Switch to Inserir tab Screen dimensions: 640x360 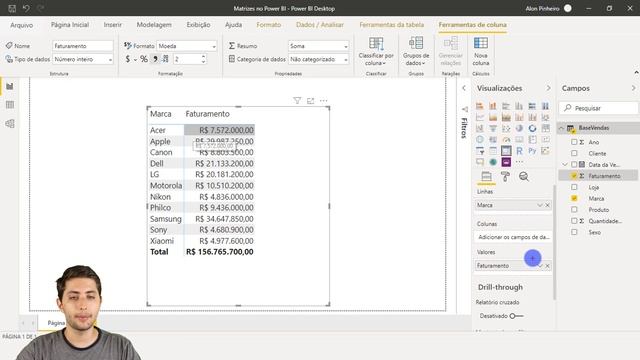[113, 25]
